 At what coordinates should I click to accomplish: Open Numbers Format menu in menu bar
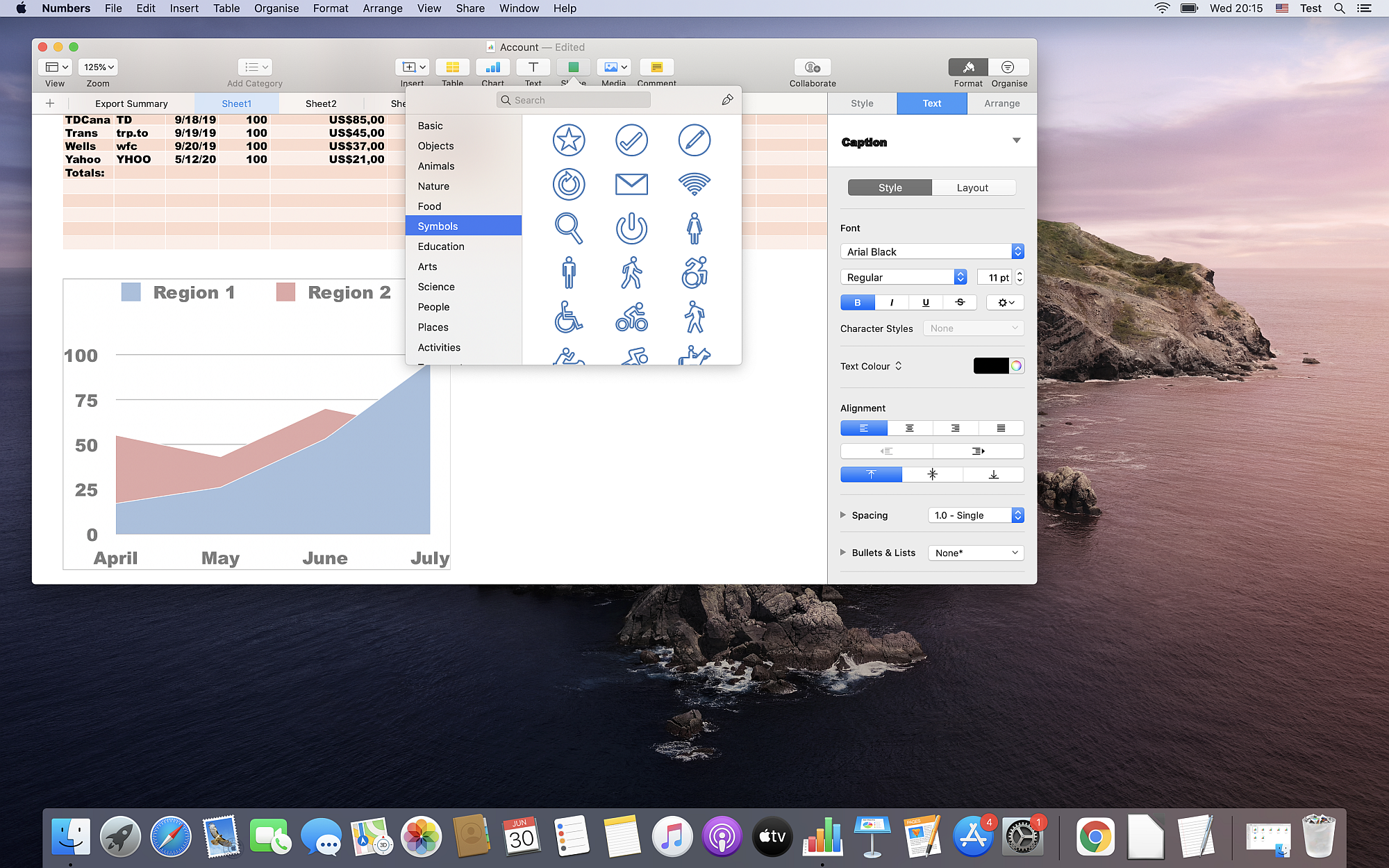pos(330,9)
